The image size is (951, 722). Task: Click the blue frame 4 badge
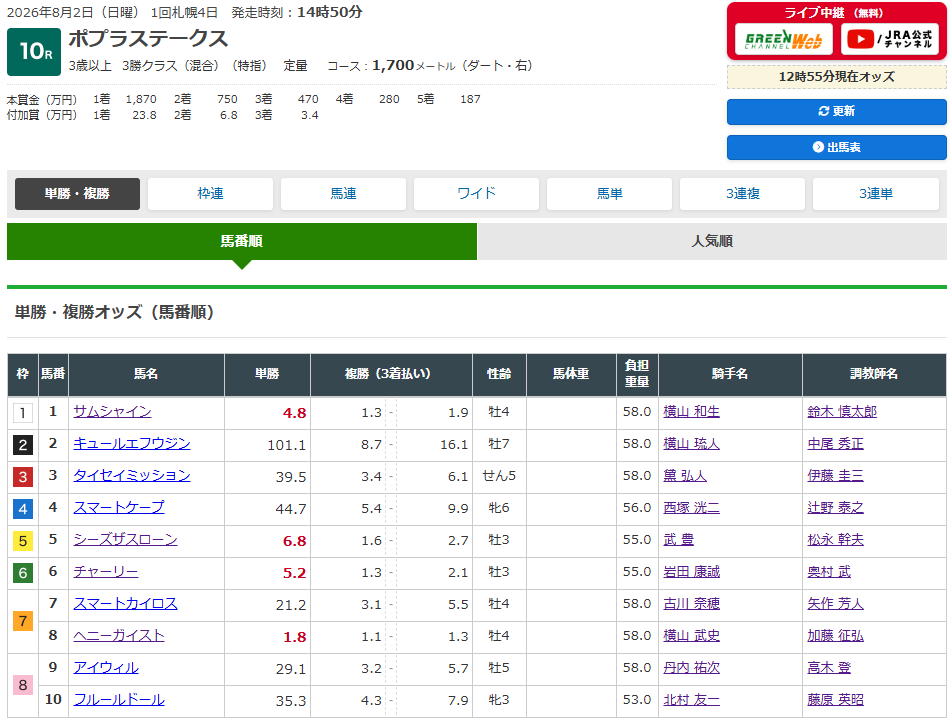pos(22,509)
